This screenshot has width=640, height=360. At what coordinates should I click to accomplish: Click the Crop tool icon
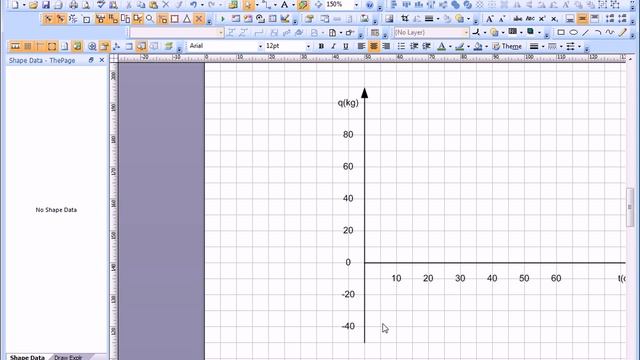pos(404,19)
